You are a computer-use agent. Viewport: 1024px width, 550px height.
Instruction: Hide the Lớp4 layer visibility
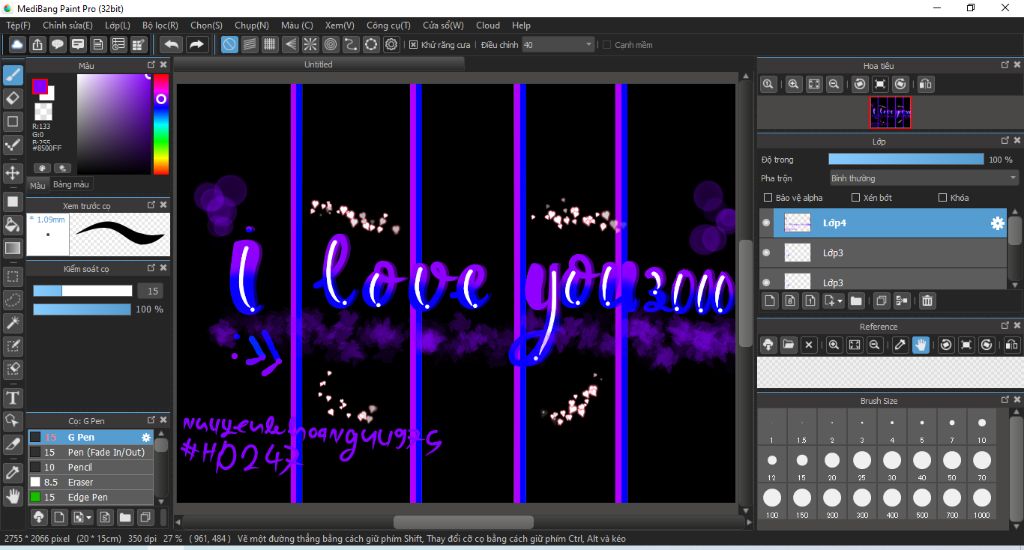coord(767,223)
